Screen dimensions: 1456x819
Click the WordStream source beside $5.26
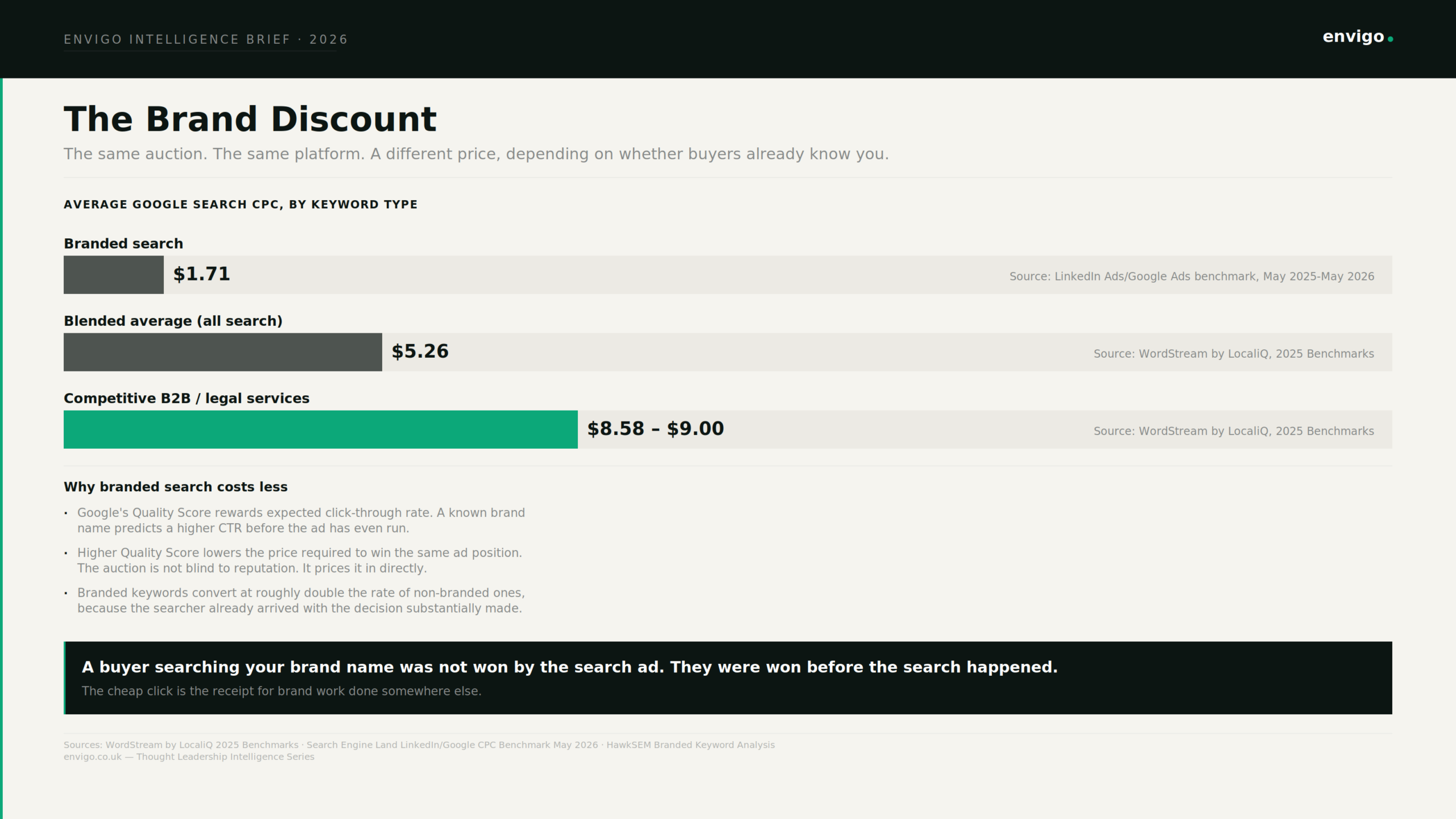(x=1234, y=354)
